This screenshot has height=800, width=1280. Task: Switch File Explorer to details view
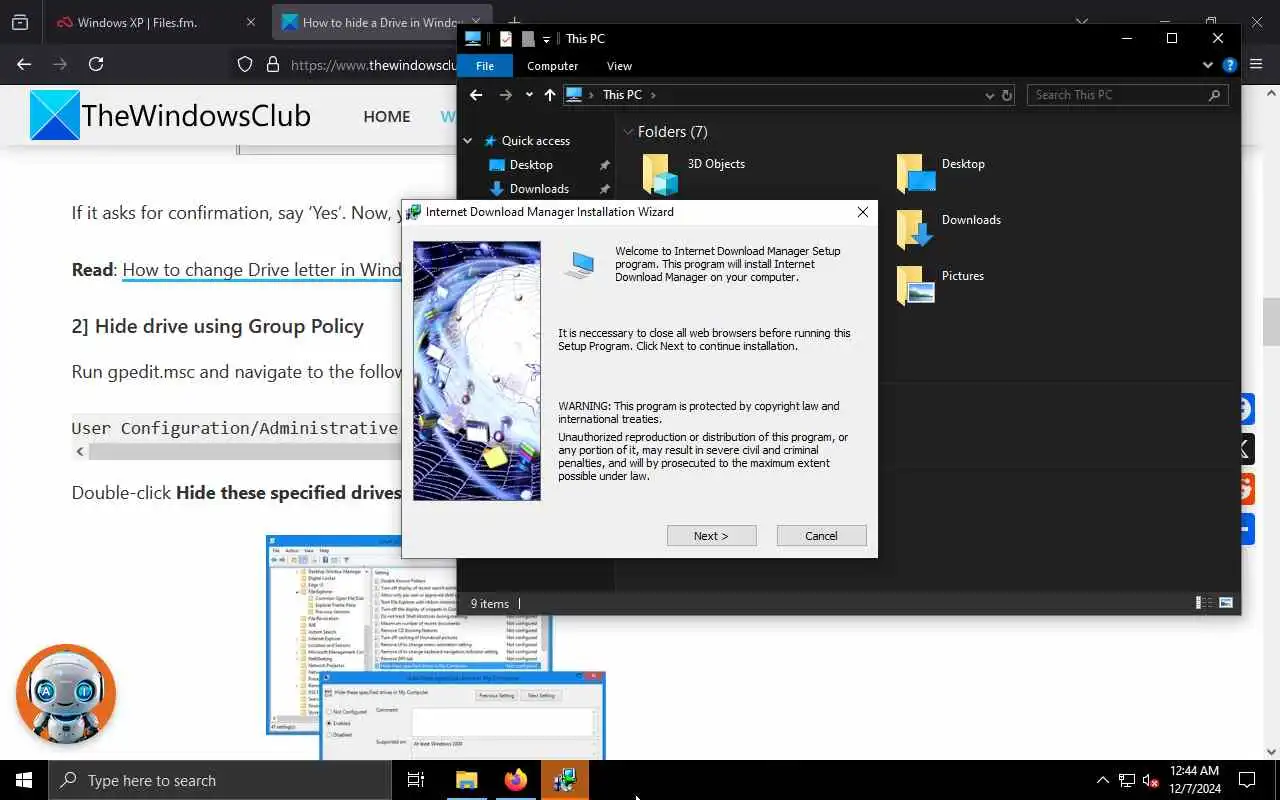(1203, 603)
